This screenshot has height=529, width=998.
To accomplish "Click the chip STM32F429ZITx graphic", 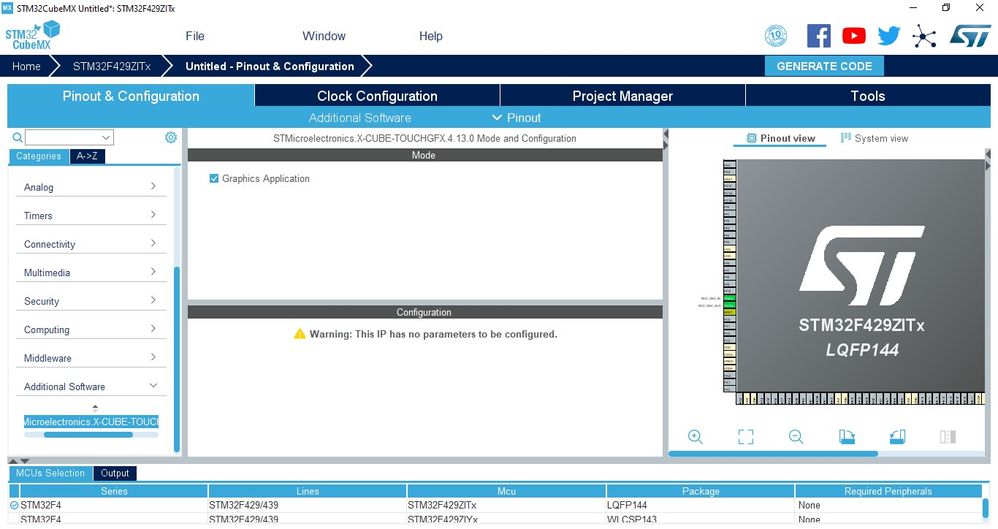I will coord(861,275).
